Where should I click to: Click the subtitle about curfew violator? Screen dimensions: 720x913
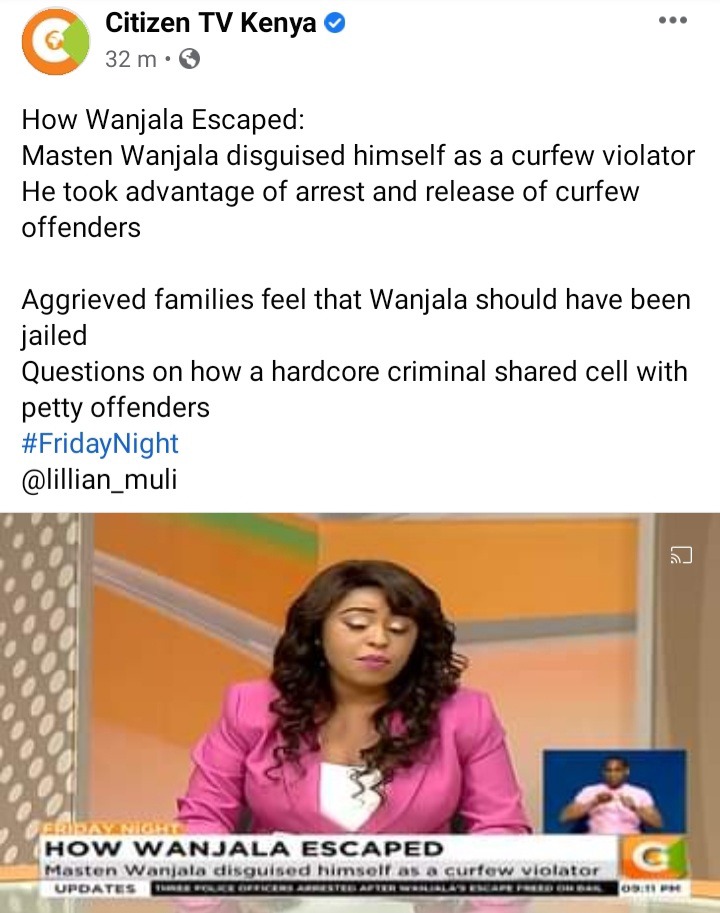[x=322, y=870]
